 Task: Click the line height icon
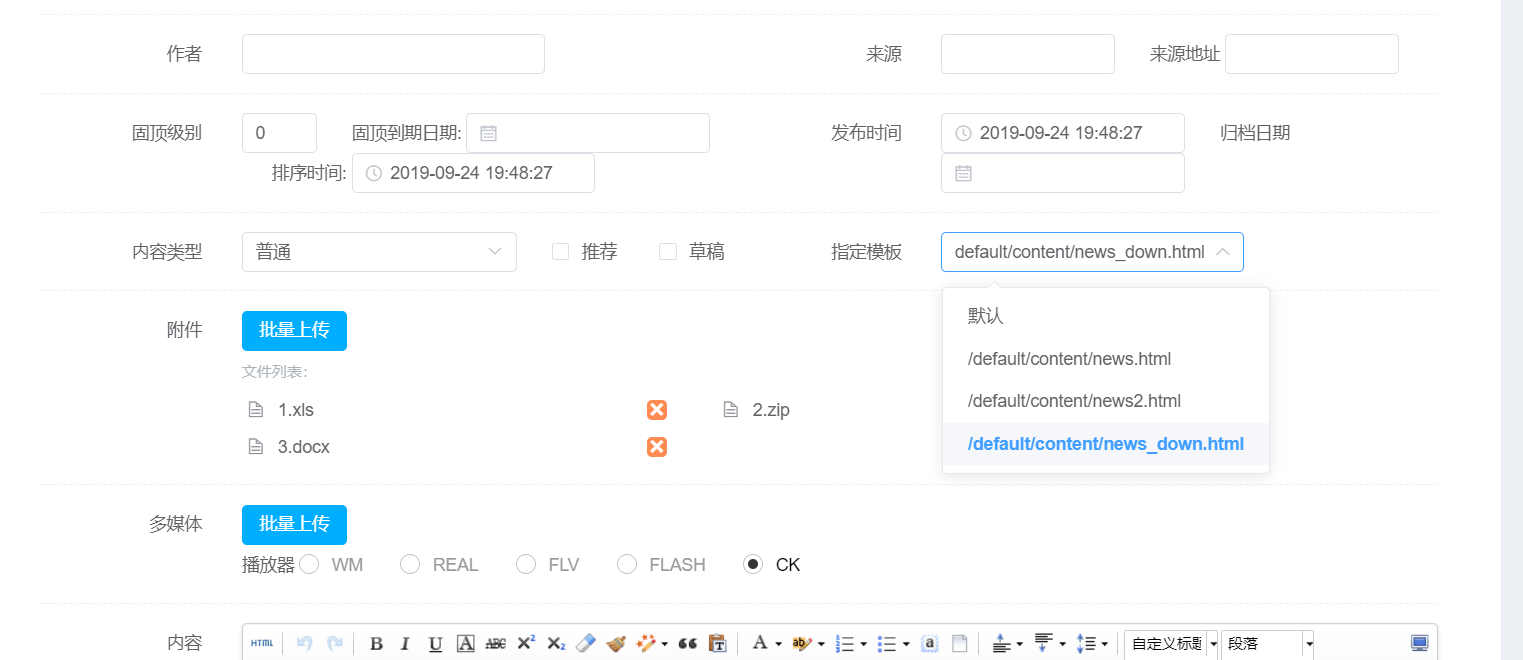1086,643
